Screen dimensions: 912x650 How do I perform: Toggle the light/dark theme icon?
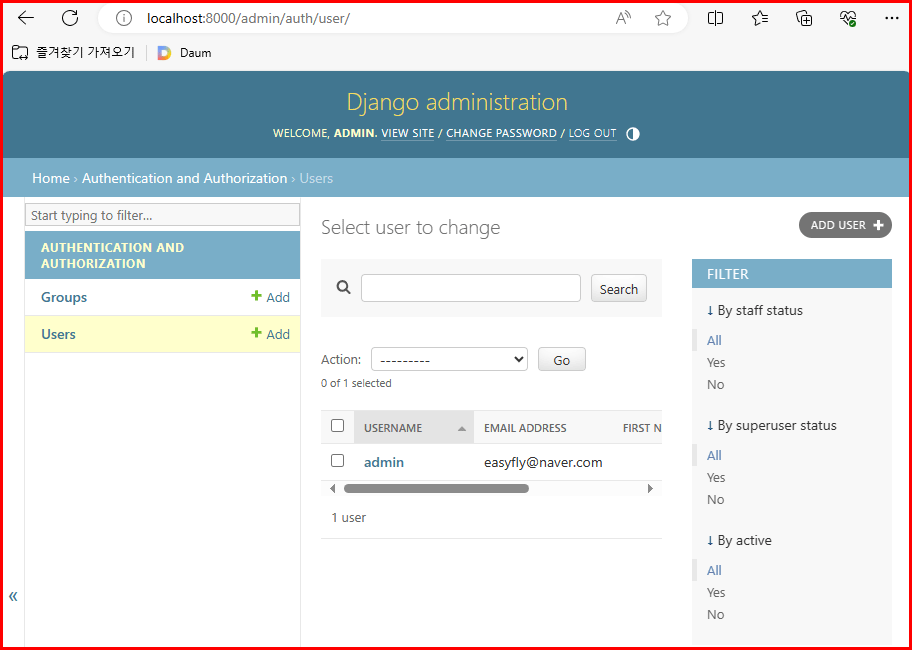tap(633, 134)
